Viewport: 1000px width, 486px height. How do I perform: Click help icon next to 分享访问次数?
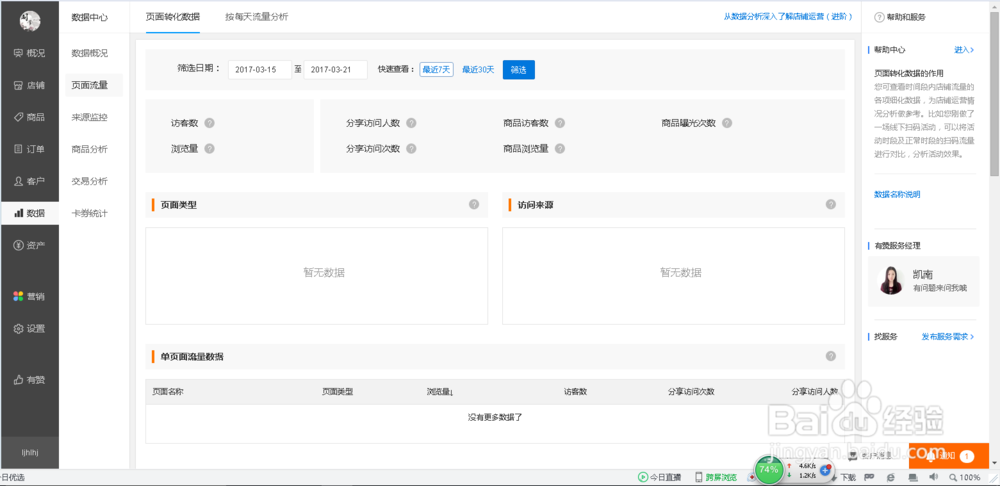point(411,149)
